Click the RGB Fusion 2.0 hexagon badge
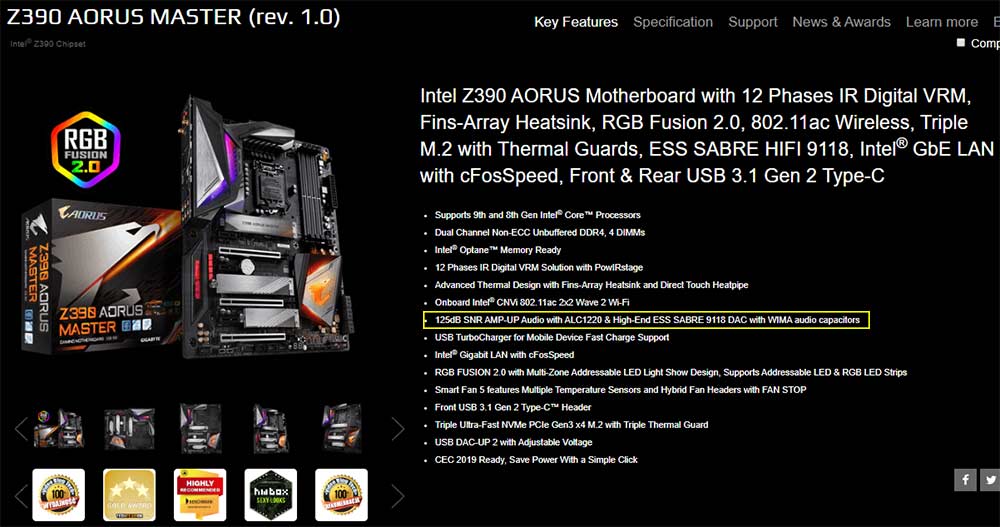The height and width of the screenshot is (527, 1000). coord(86,149)
